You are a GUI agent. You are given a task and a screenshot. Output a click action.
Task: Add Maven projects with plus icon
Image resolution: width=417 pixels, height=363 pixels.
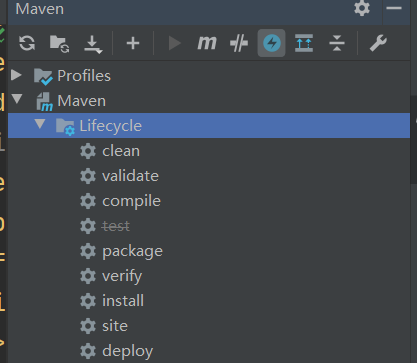(x=133, y=43)
